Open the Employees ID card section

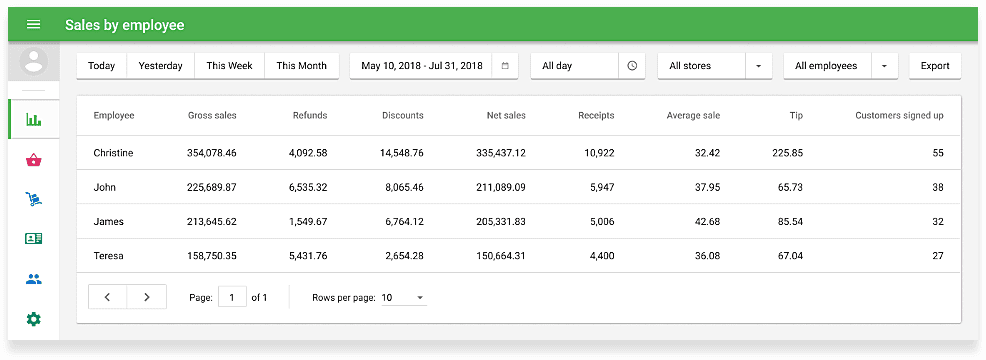point(33,239)
